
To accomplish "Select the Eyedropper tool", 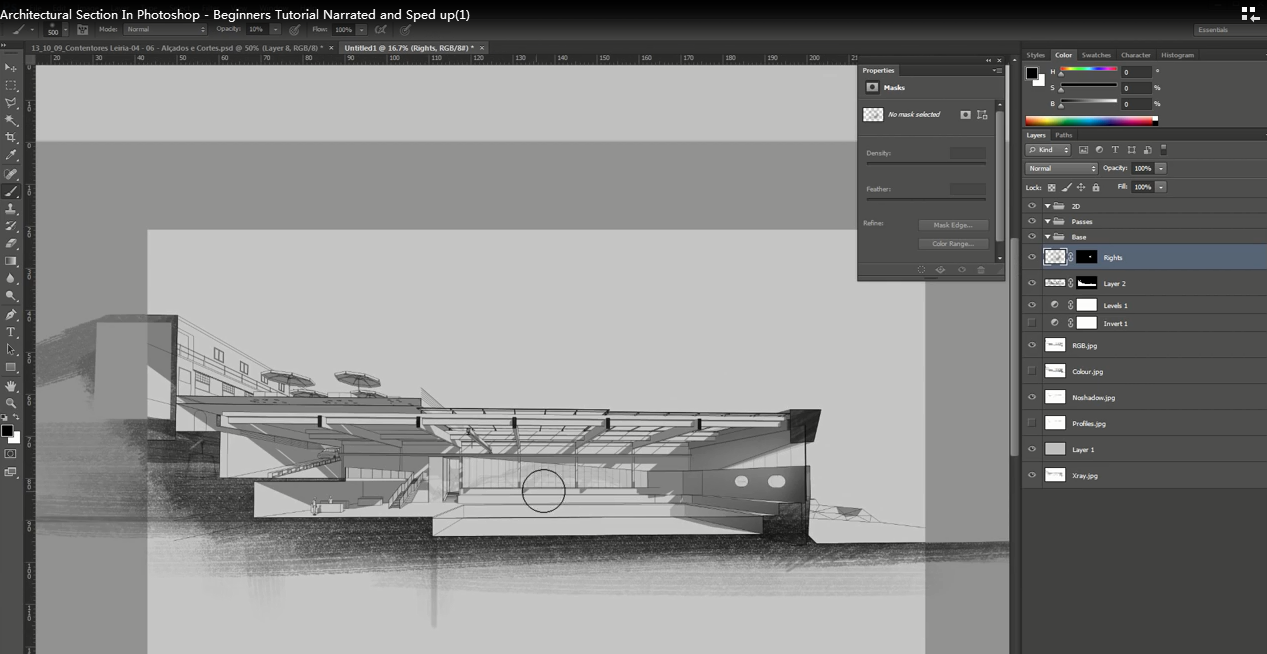I will pos(11,156).
